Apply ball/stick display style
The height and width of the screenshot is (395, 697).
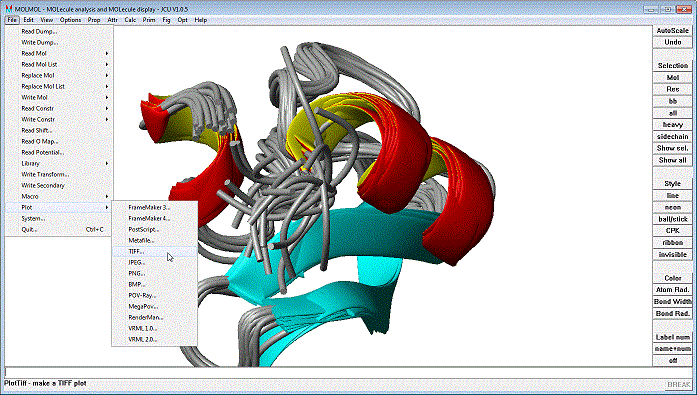(673, 219)
